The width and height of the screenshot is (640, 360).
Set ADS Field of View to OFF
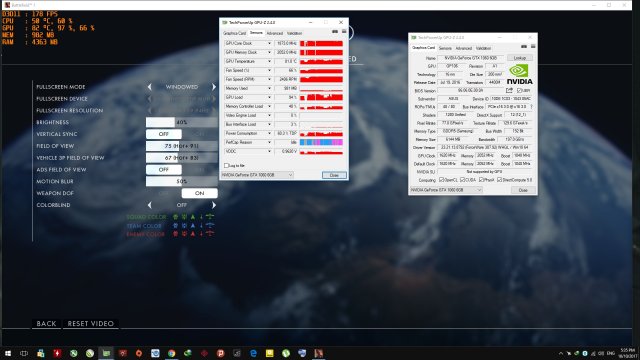[164, 169]
